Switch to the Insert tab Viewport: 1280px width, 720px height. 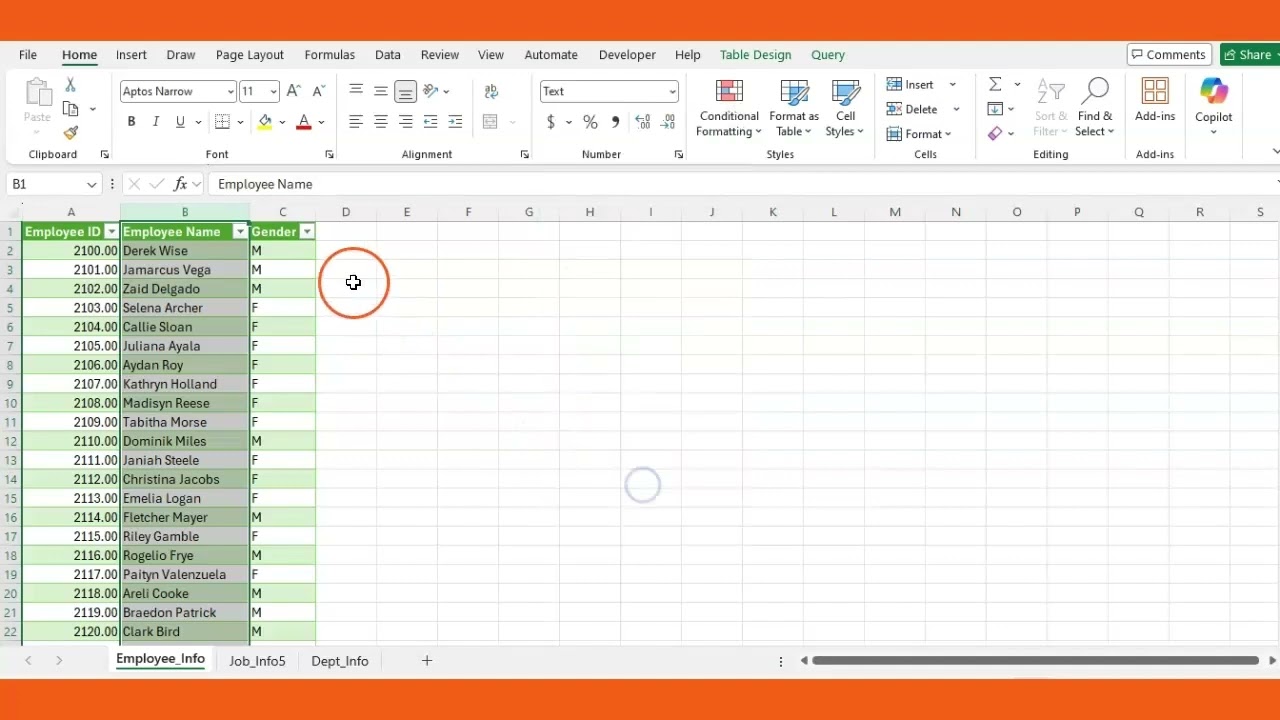[x=131, y=55]
